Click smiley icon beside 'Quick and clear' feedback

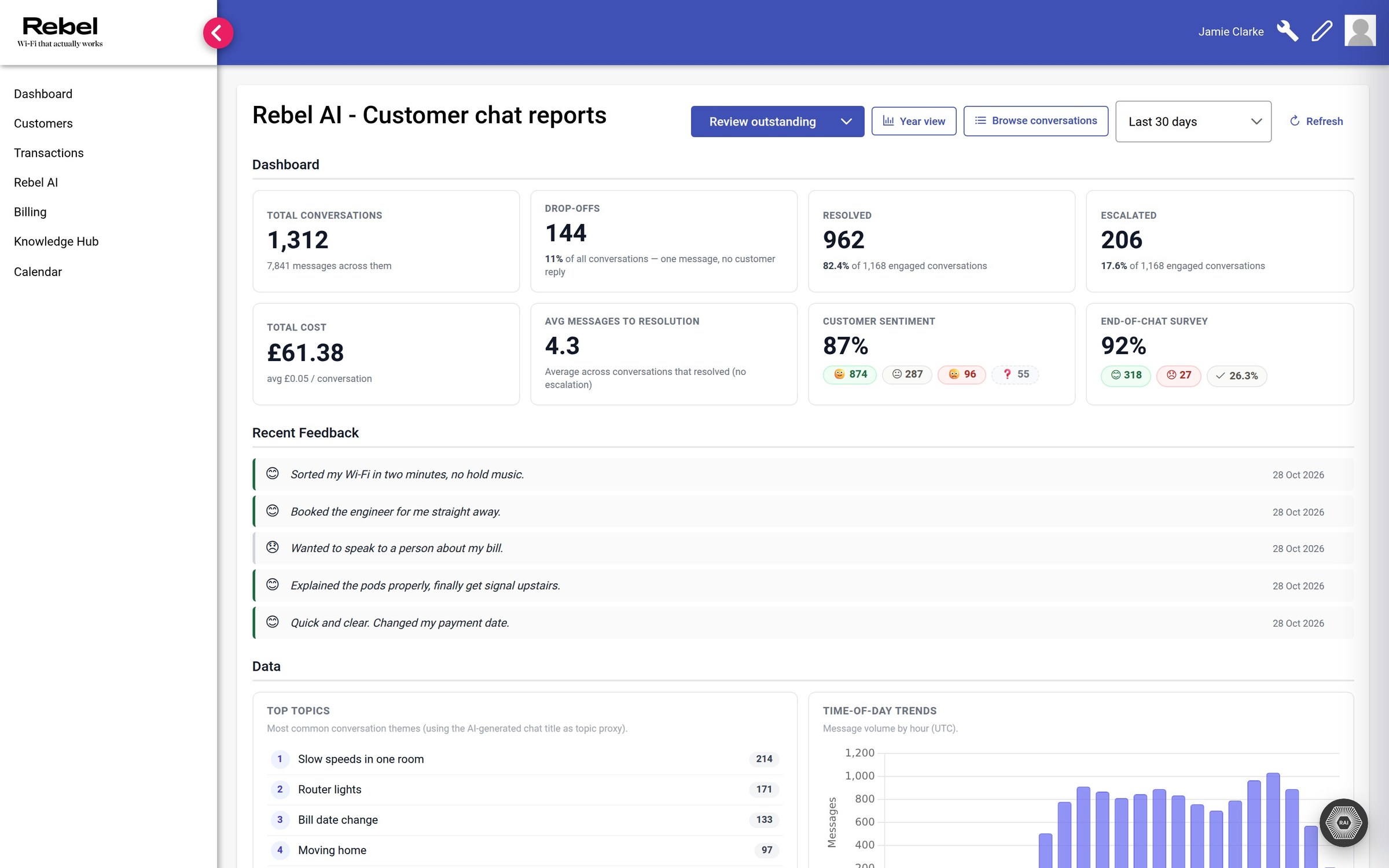(273, 622)
